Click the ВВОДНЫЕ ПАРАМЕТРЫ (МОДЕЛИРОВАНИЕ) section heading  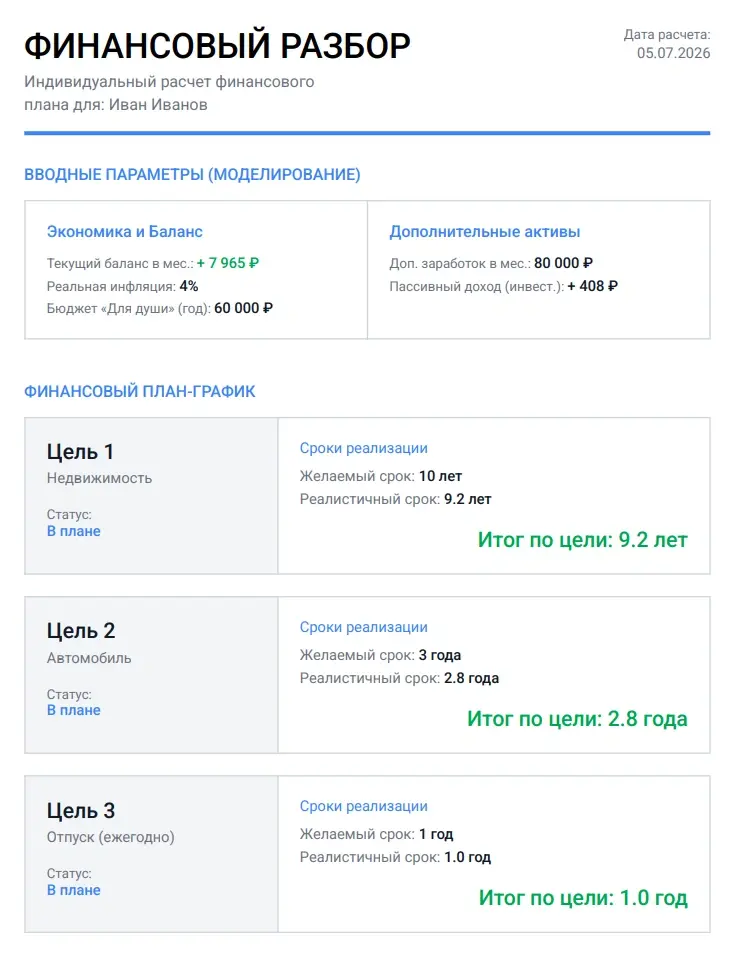pos(192,175)
